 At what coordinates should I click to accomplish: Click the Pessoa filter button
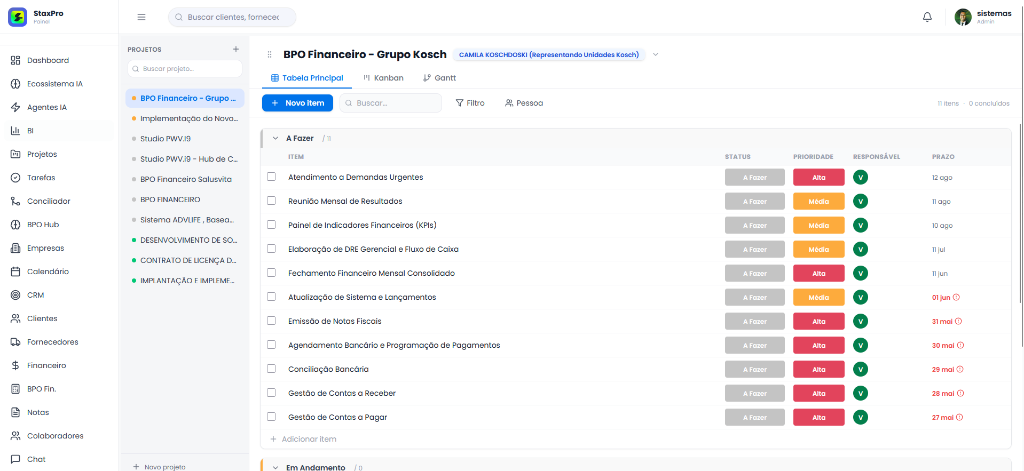tap(524, 103)
